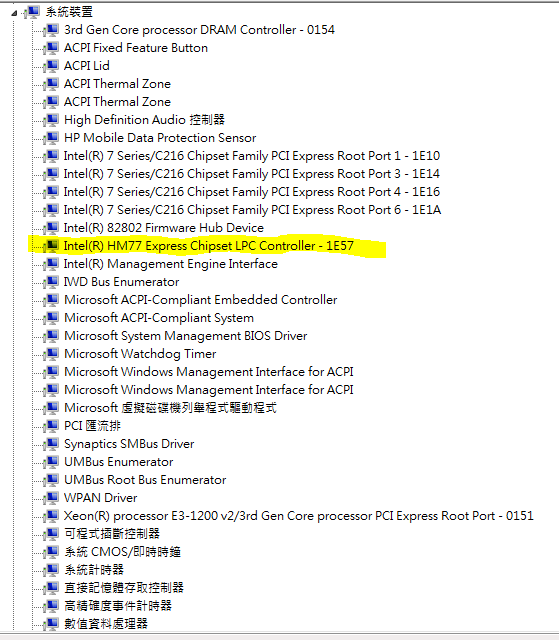The image size is (559, 640).
Task: Select Microsoft 虛擬磁碟機列舉程式驅動程式 entry
Action: pos(170,407)
